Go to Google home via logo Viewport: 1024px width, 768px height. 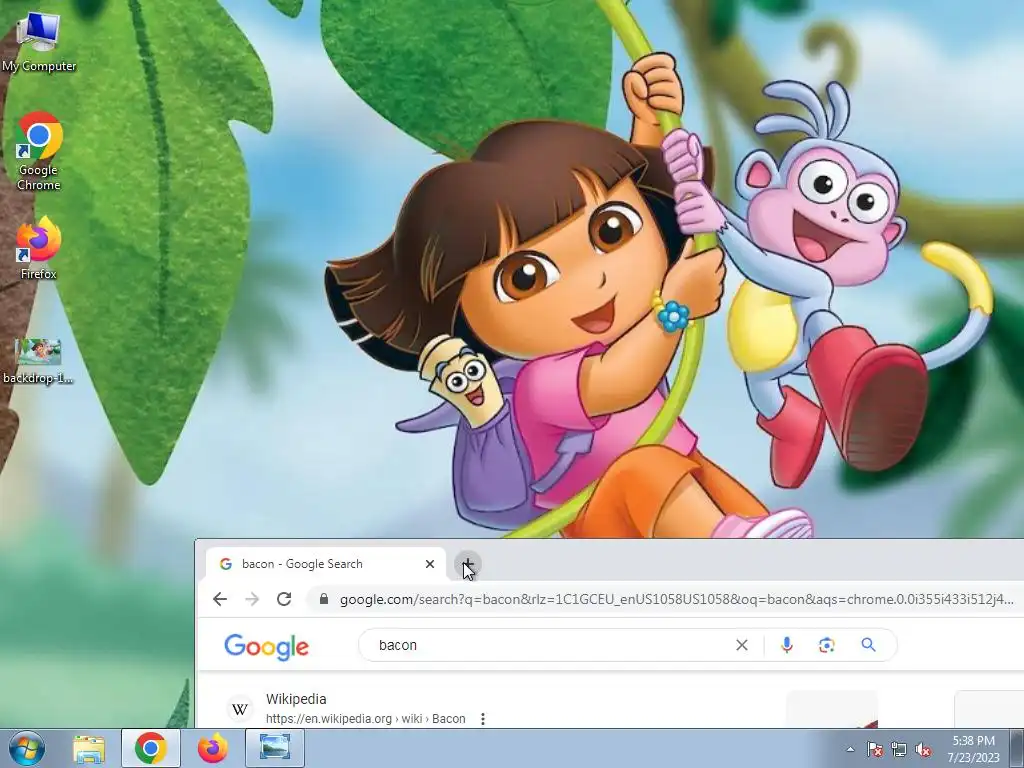point(266,647)
